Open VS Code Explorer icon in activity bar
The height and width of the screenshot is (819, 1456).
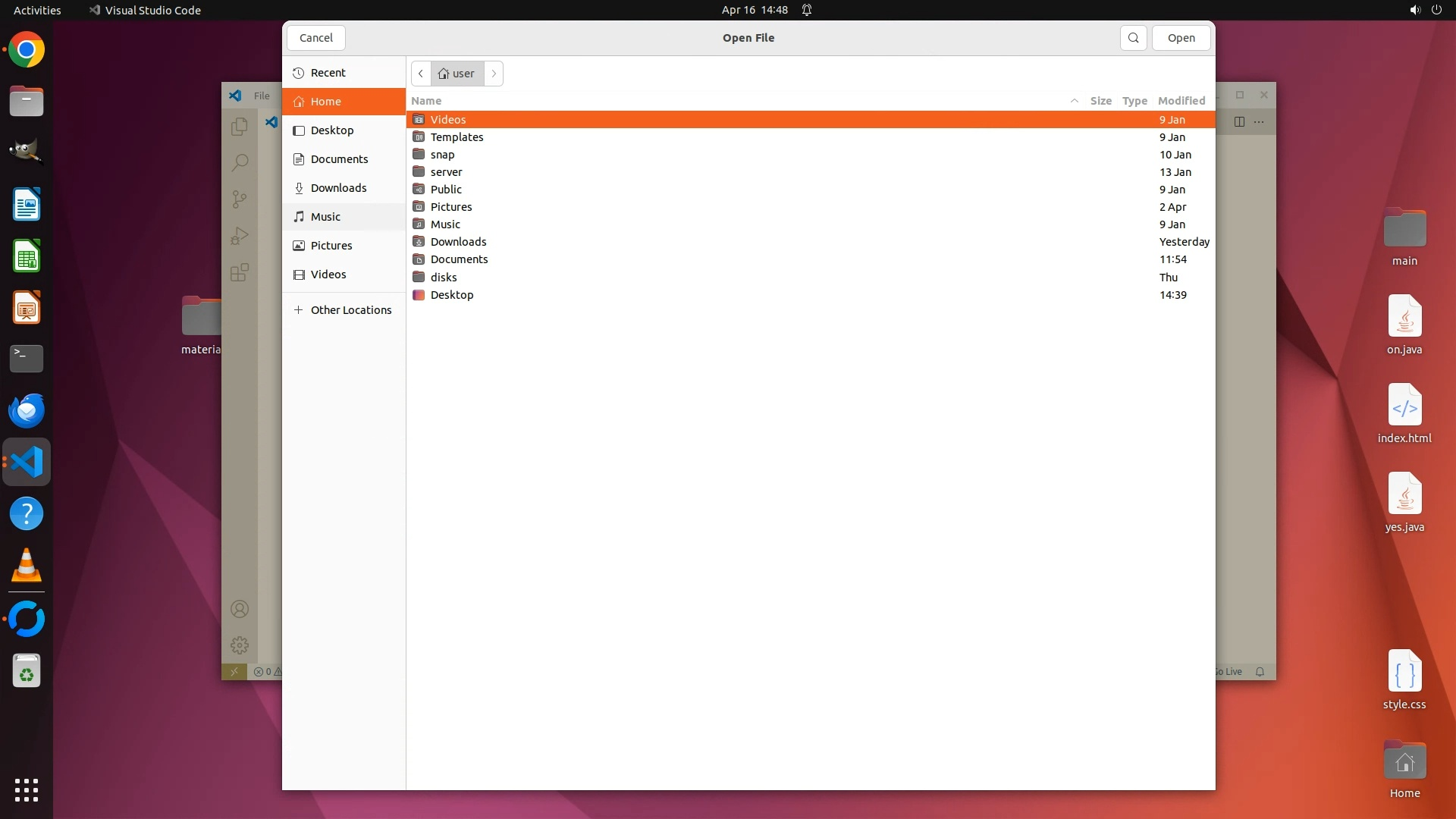[x=240, y=126]
